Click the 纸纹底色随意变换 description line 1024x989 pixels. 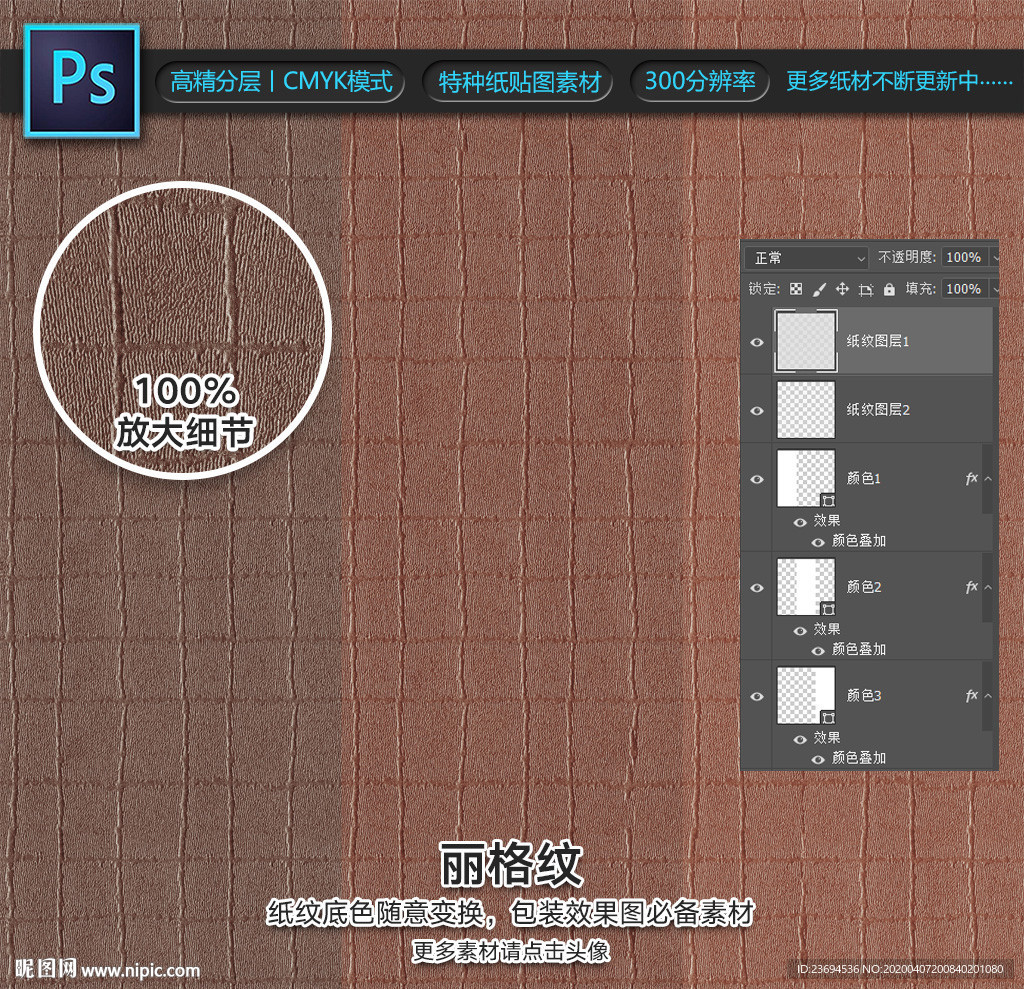click(x=511, y=913)
